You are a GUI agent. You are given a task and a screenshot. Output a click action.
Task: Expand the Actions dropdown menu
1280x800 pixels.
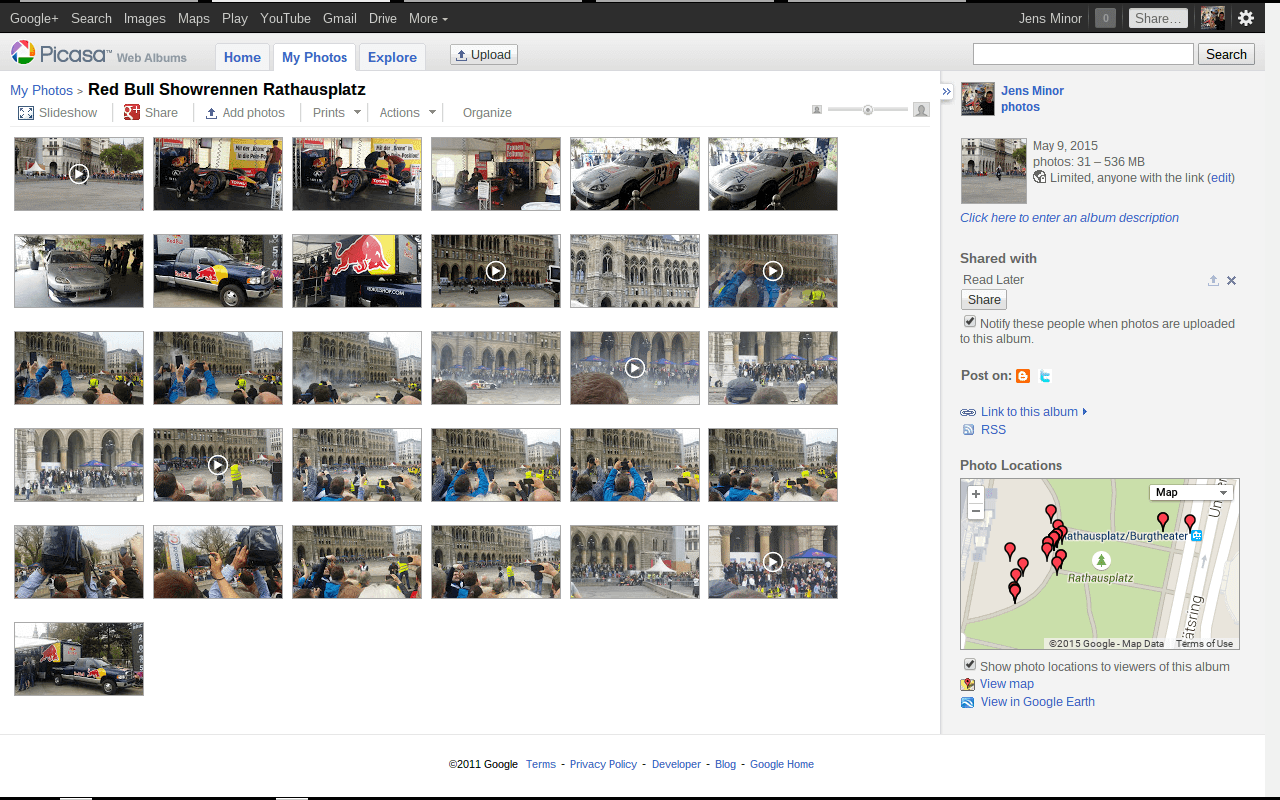pos(407,113)
